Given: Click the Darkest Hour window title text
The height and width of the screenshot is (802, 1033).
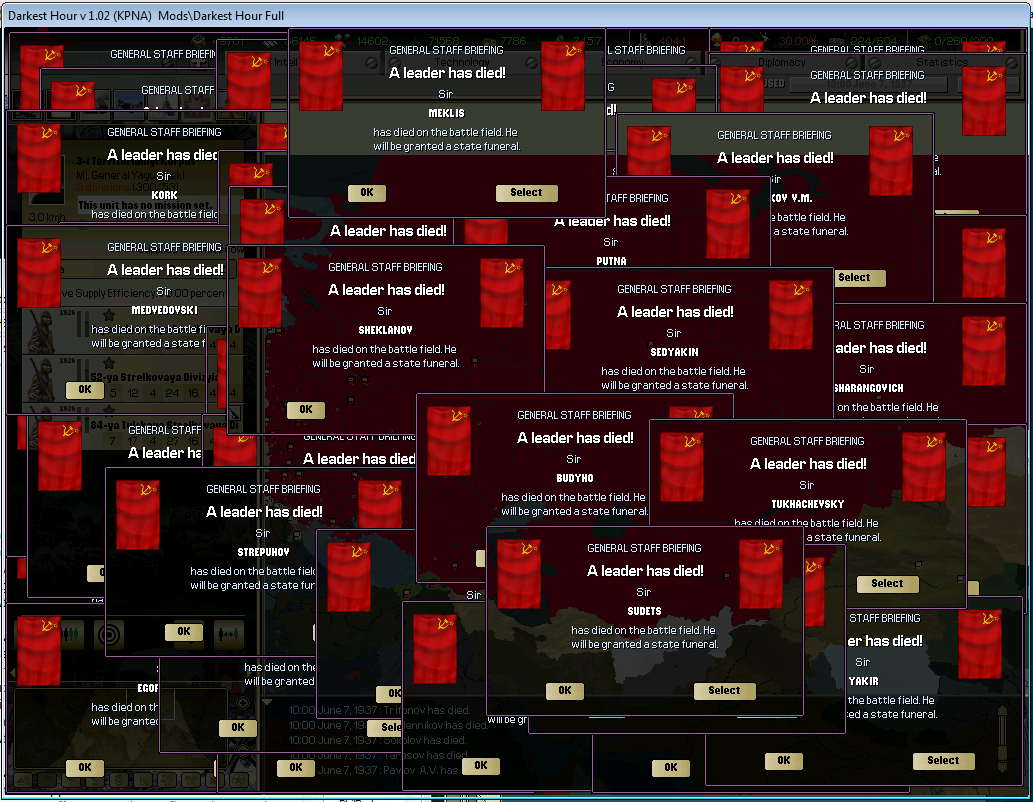Looking at the screenshot, I should [146, 15].
